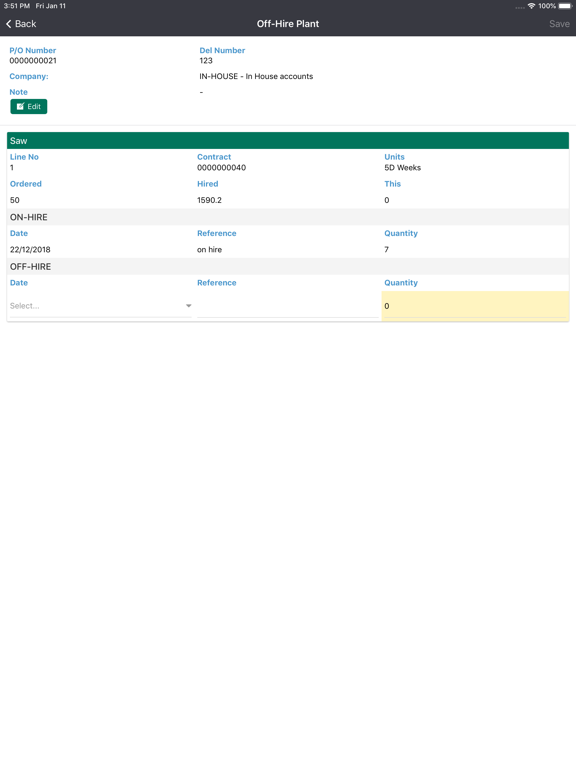The image size is (576, 768).
Task: Select the Del Number value 123
Action: click(x=206, y=61)
